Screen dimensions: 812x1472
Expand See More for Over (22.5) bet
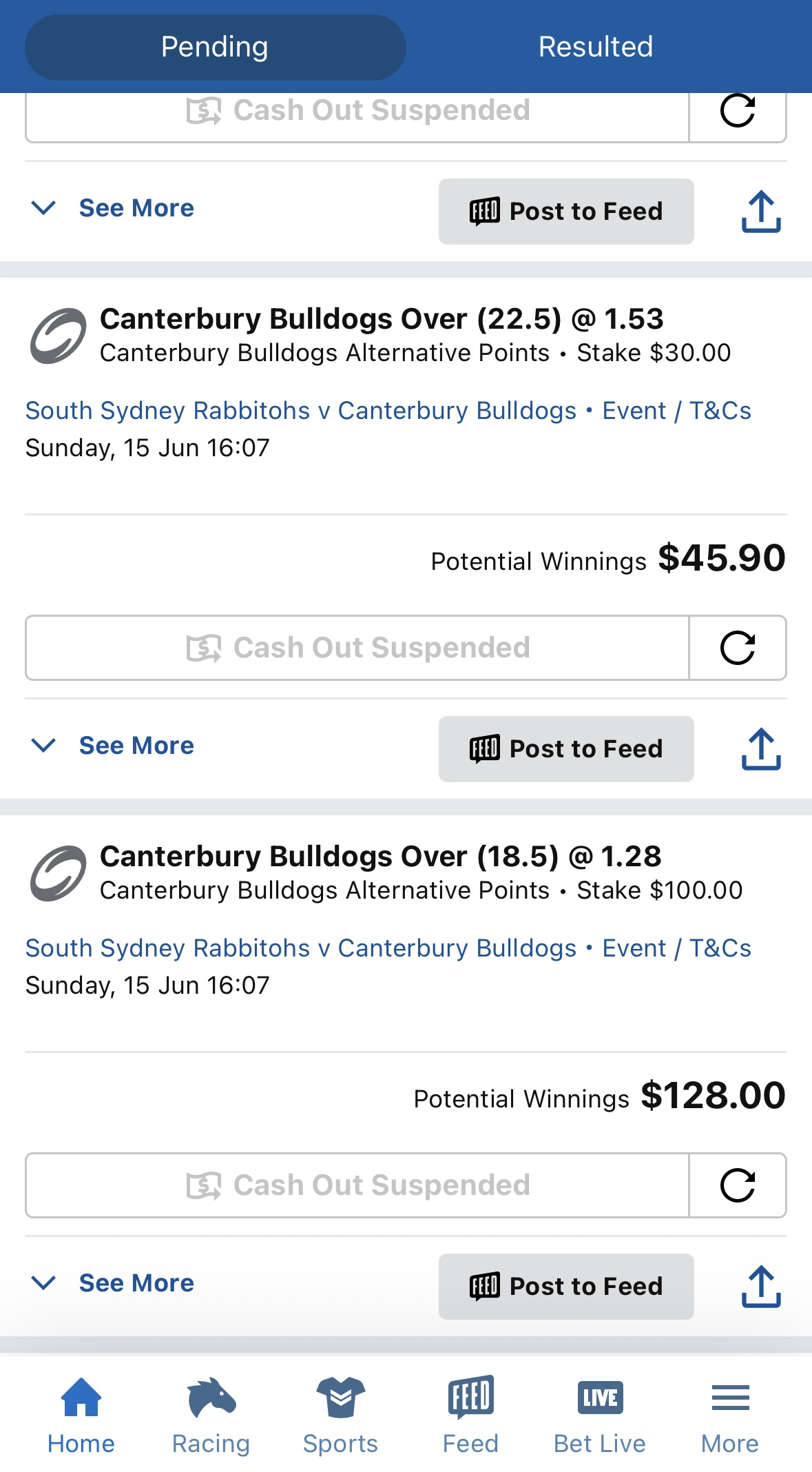(113, 746)
